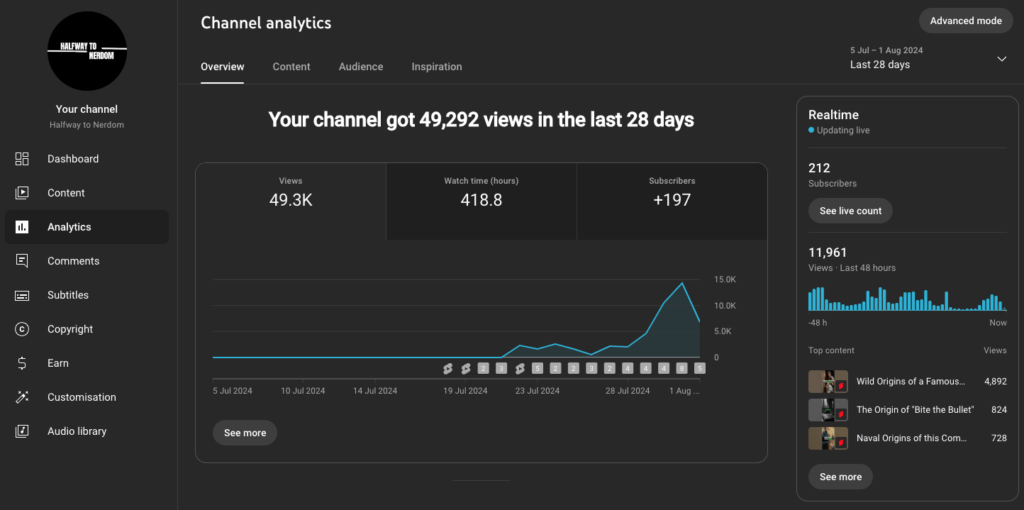
Task: Select the Analytics bar chart icon
Action: (x=22, y=227)
